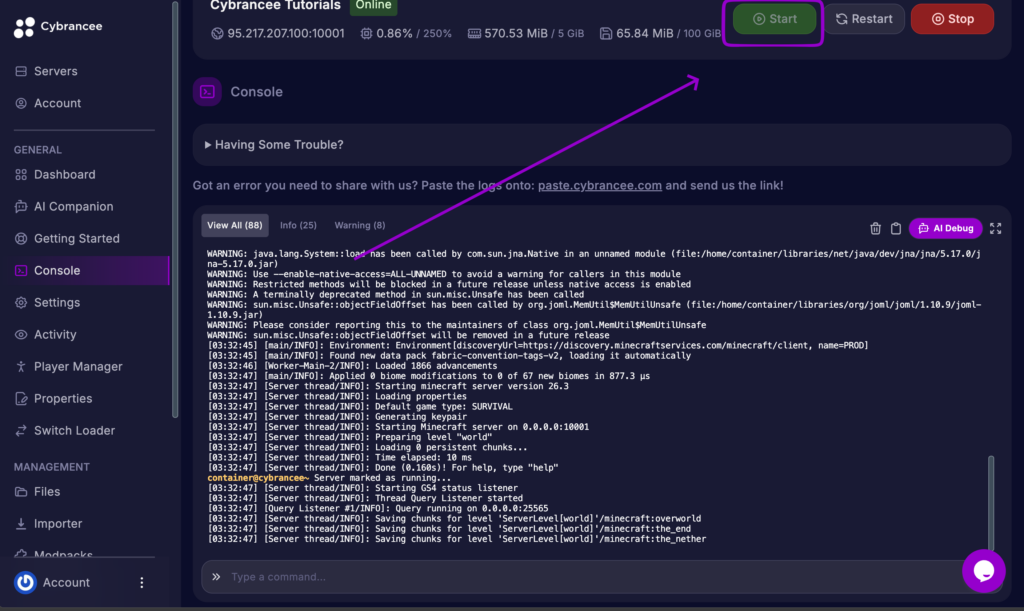1024x611 pixels.
Task: Click the Settings gear icon
Action: [21, 302]
